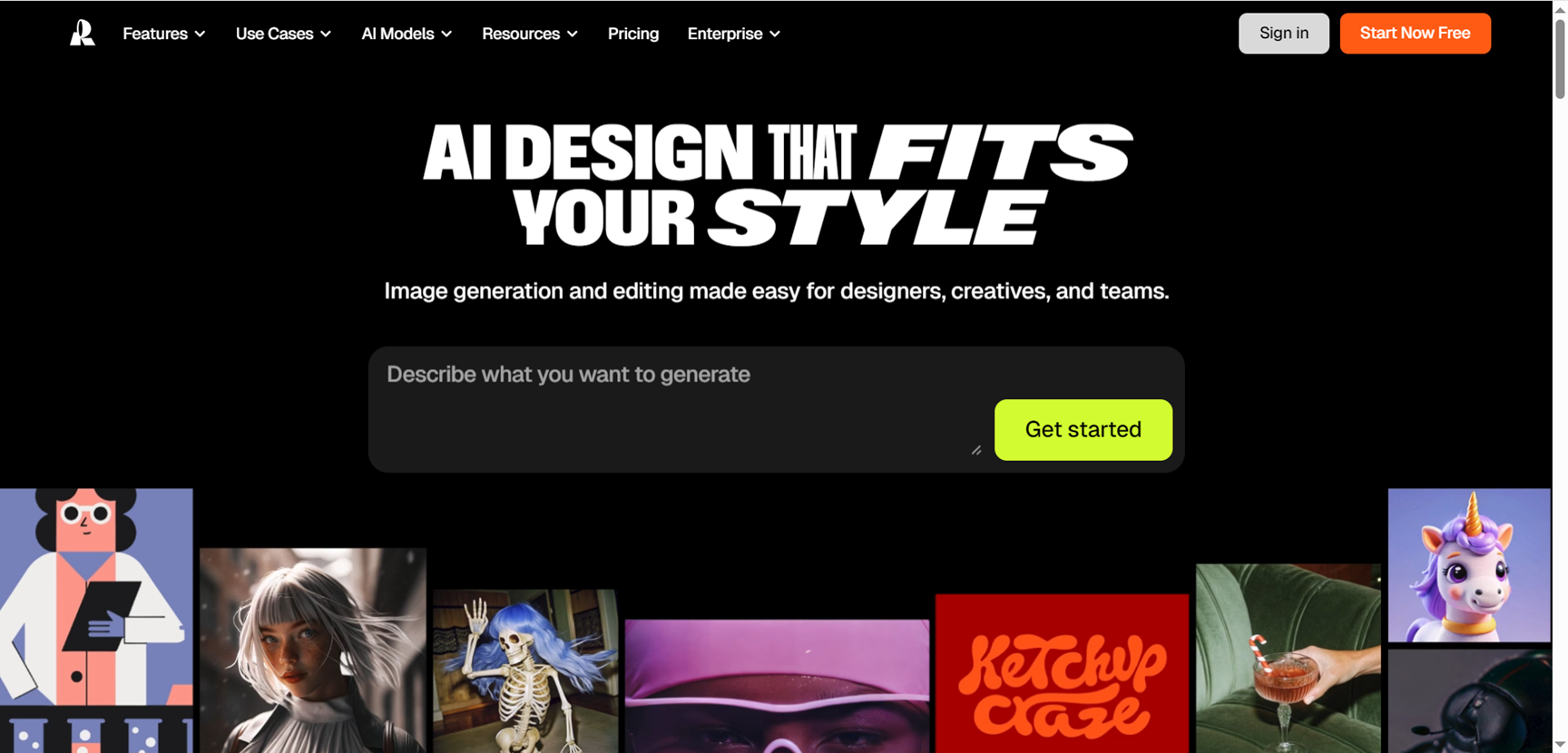Open the Resources dropdown chevron
The image size is (1568, 753).
[573, 34]
